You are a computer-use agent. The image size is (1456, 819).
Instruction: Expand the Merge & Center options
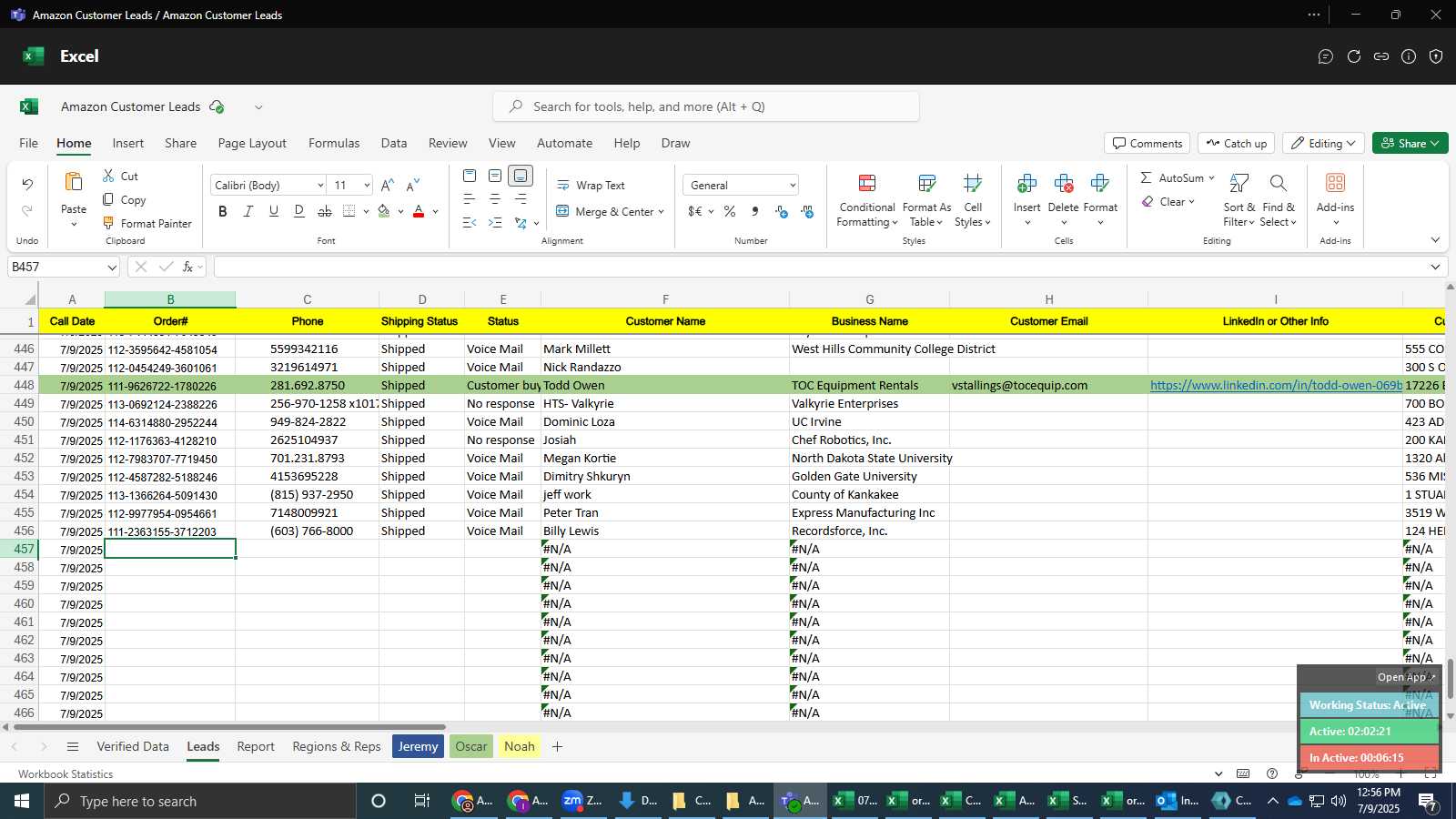(x=661, y=212)
